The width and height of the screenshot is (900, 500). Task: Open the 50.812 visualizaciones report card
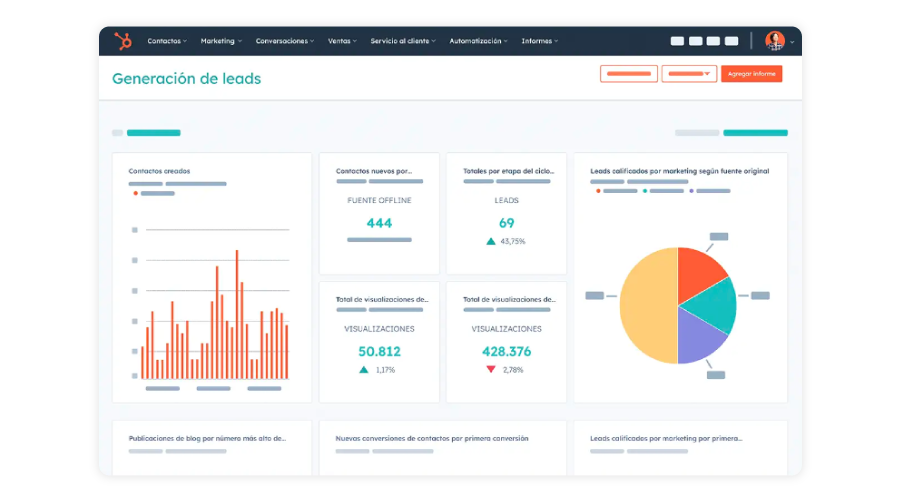tap(379, 342)
